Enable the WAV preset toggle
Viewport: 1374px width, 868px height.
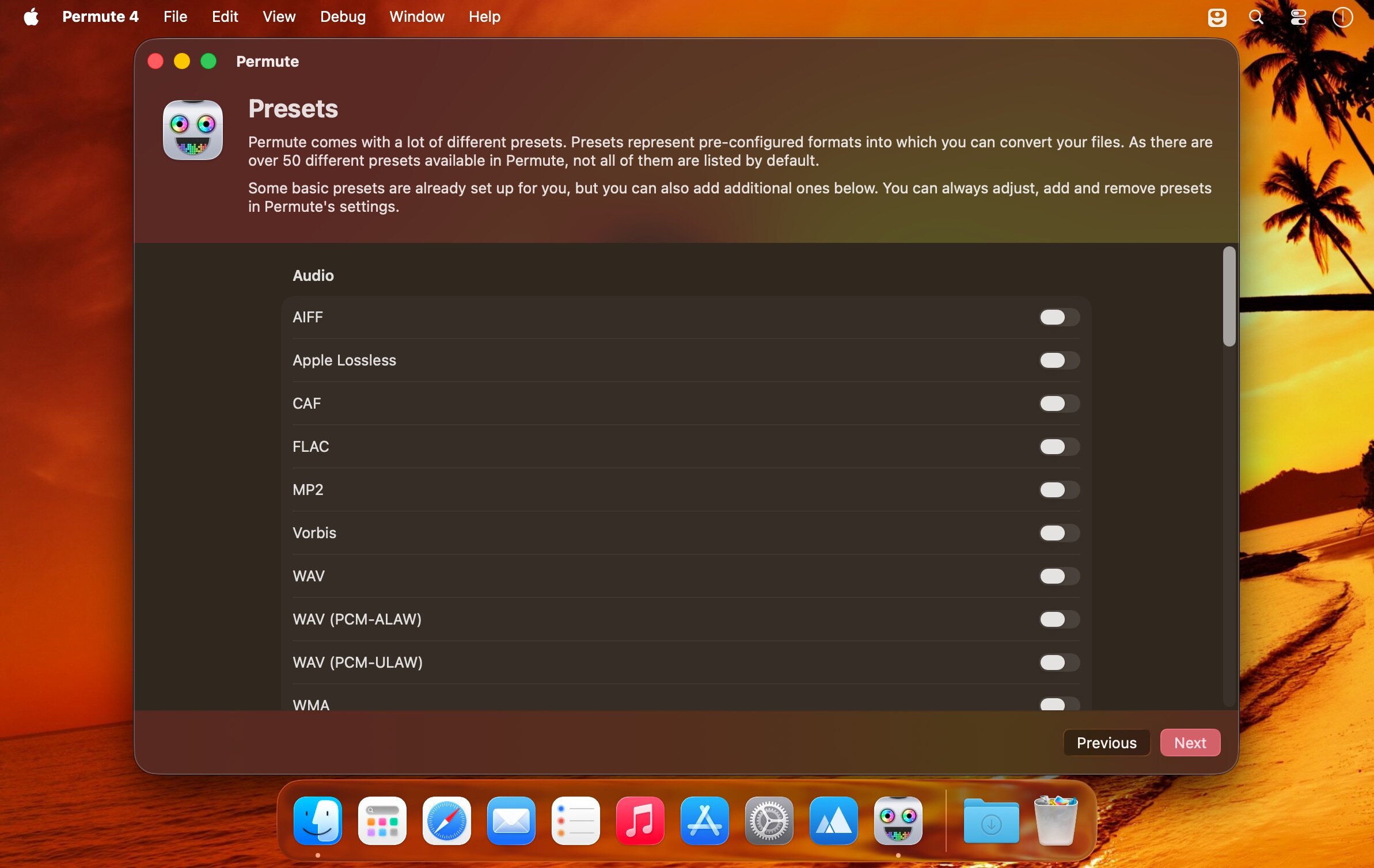click(1059, 576)
